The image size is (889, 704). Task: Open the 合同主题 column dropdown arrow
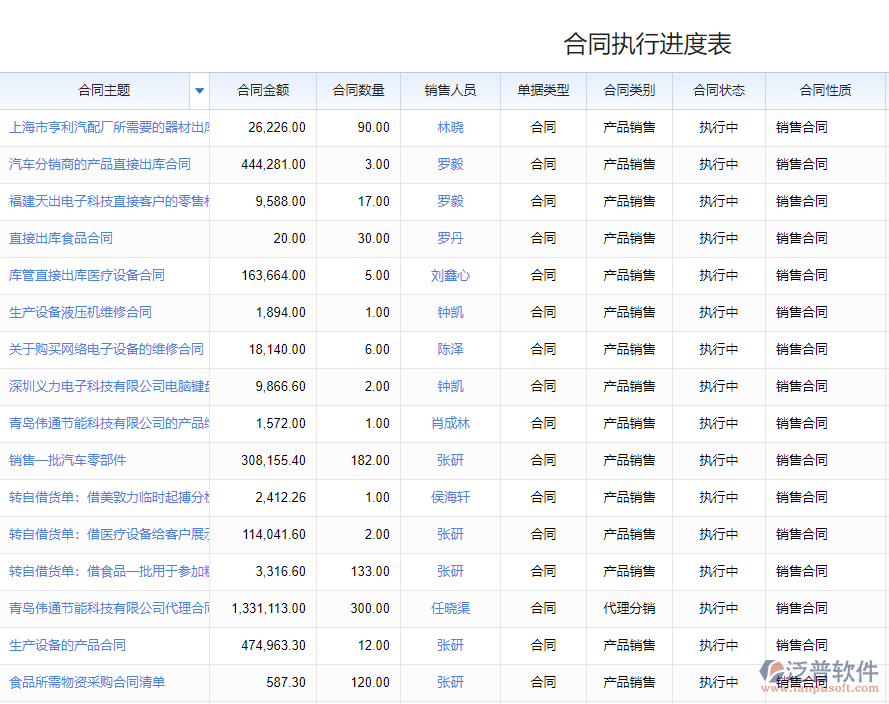coord(199,91)
